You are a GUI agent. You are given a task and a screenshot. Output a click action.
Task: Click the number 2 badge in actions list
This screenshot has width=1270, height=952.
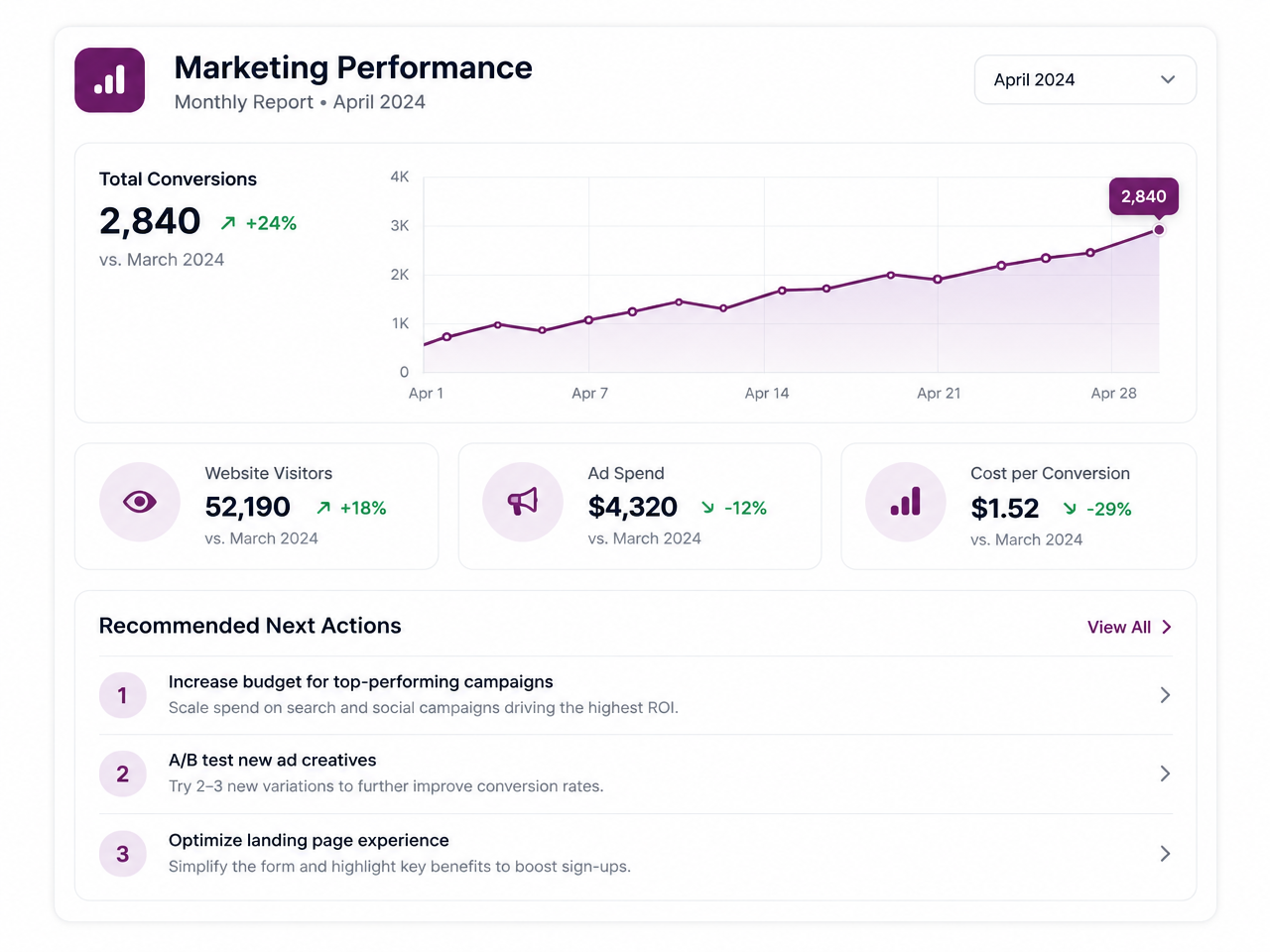(x=123, y=773)
